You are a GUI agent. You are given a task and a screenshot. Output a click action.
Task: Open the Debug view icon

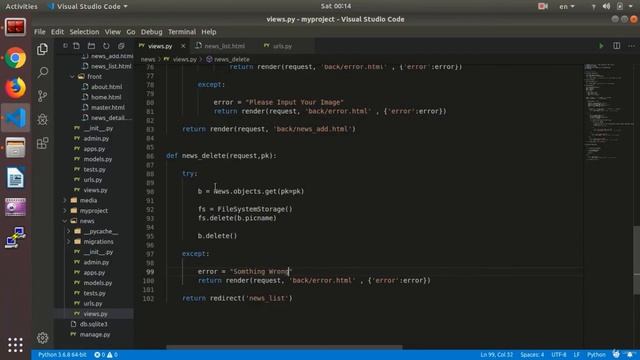(42, 119)
